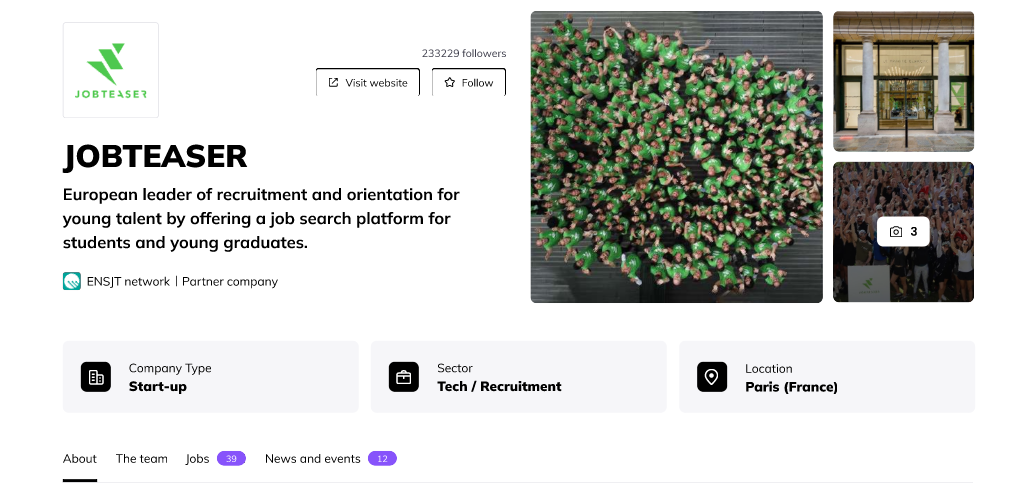Viewport: 1033px width, 487px height.
Task: Click the European leader description text
Action: click(x=262, y=219)
